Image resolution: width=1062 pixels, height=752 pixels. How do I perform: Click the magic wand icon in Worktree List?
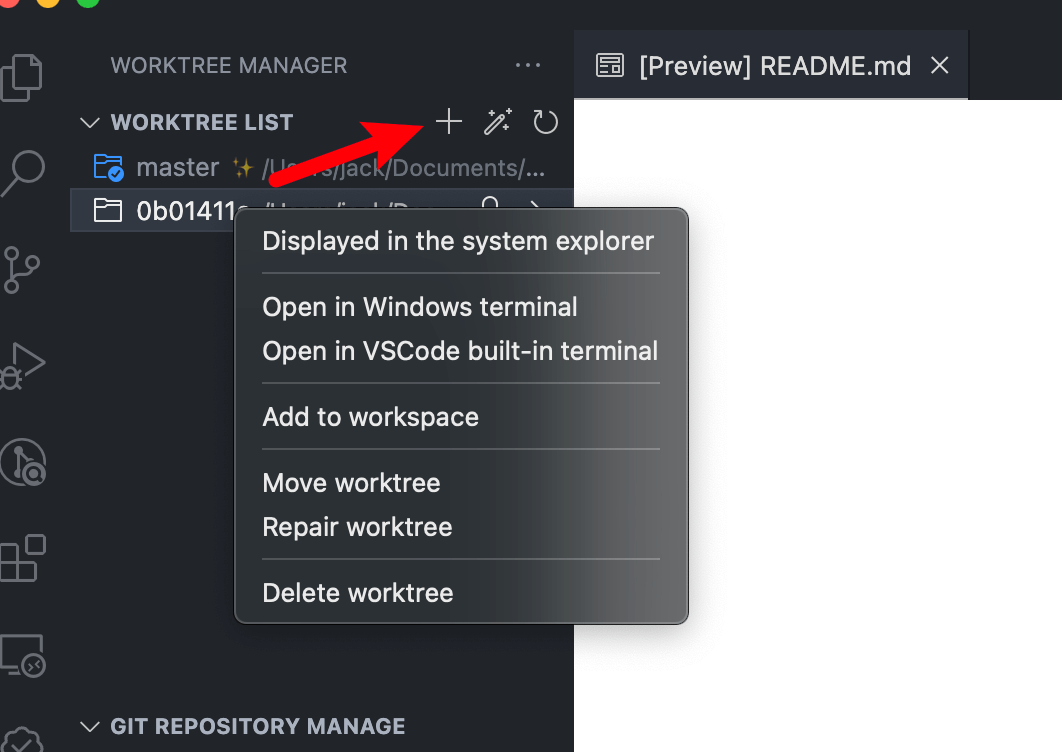498,122
